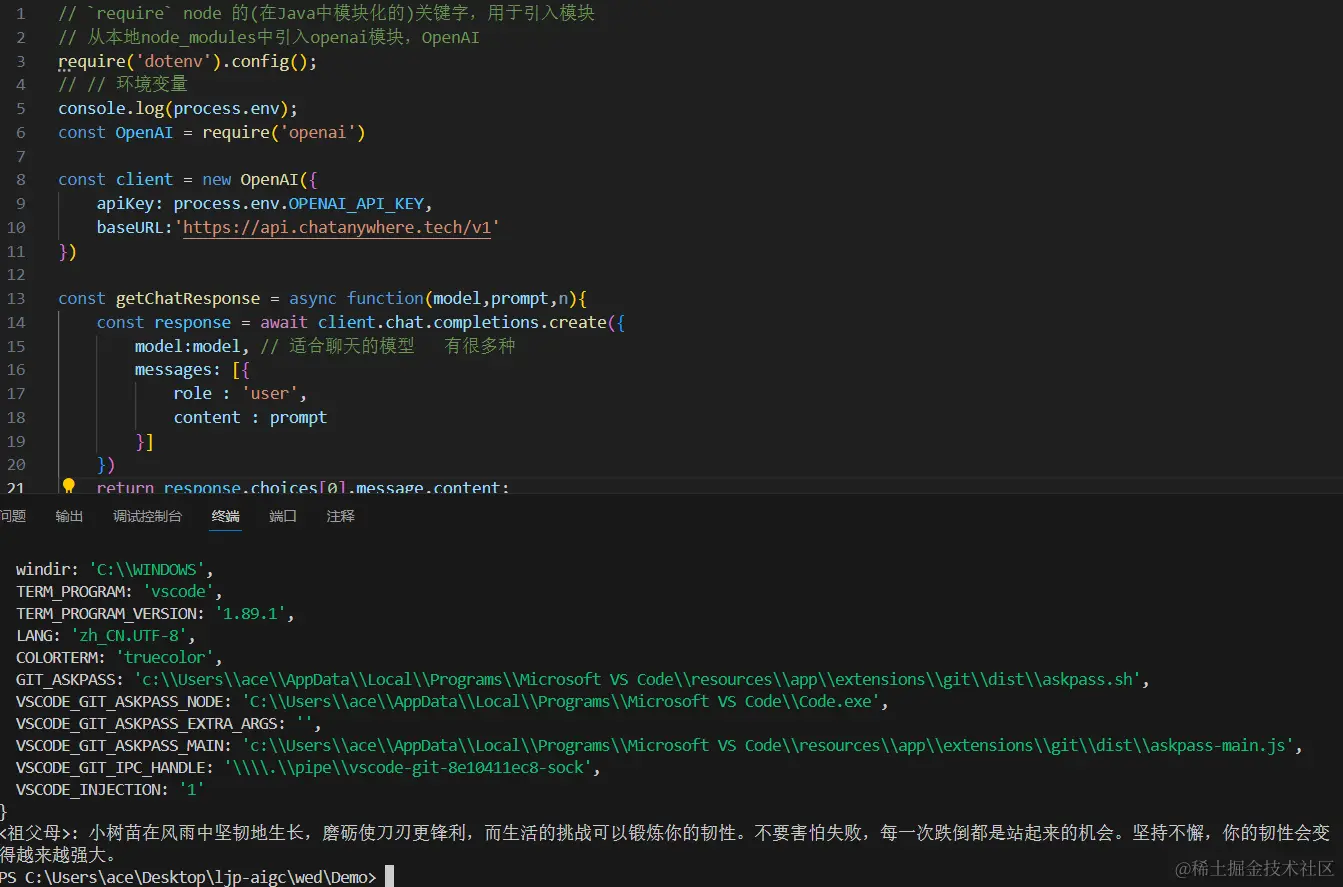Click the require('dotenv').config(); statement
The height and width of the screenshot is (887, 1343).
[x=188, y=61]
